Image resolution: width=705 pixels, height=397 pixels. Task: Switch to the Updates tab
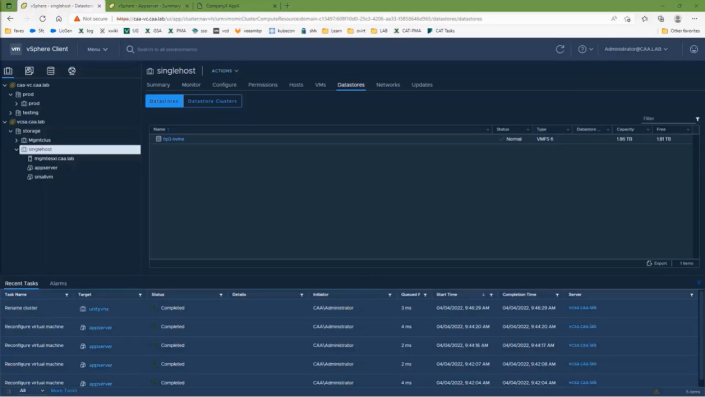pos(422,85)
